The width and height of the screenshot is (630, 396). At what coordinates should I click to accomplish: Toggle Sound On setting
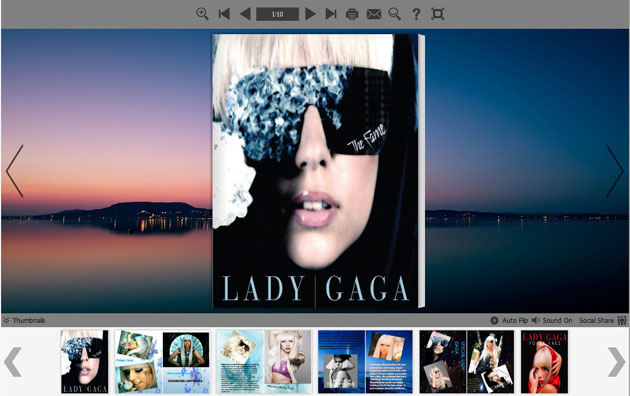[x=552, y=320]
